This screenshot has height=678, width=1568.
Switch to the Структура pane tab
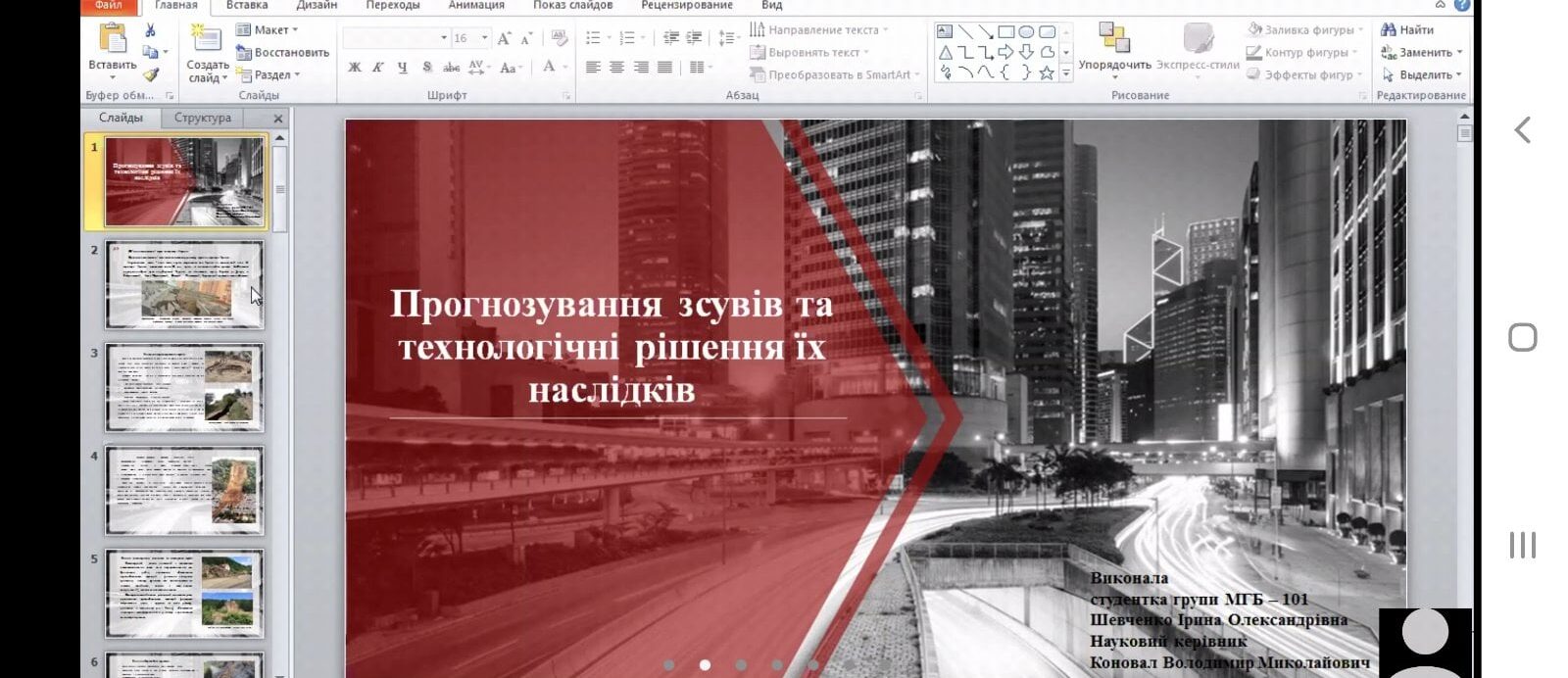point(203,118)
